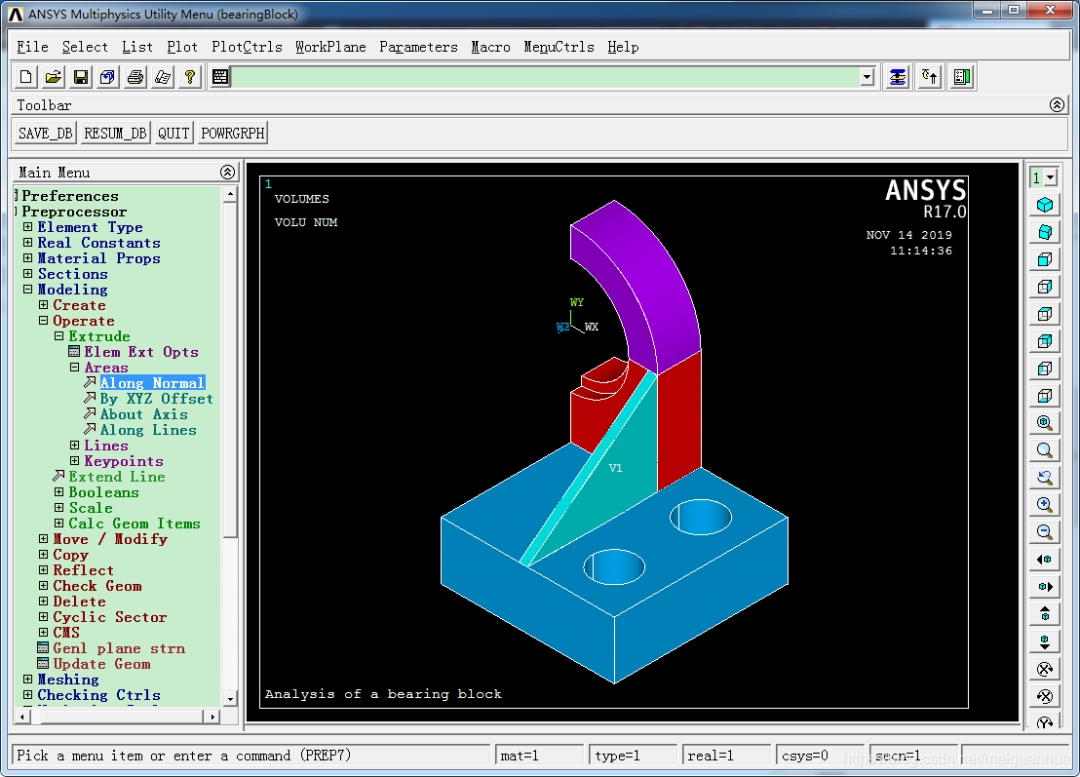Open the Parameters menu

click(x=418, y=47)
